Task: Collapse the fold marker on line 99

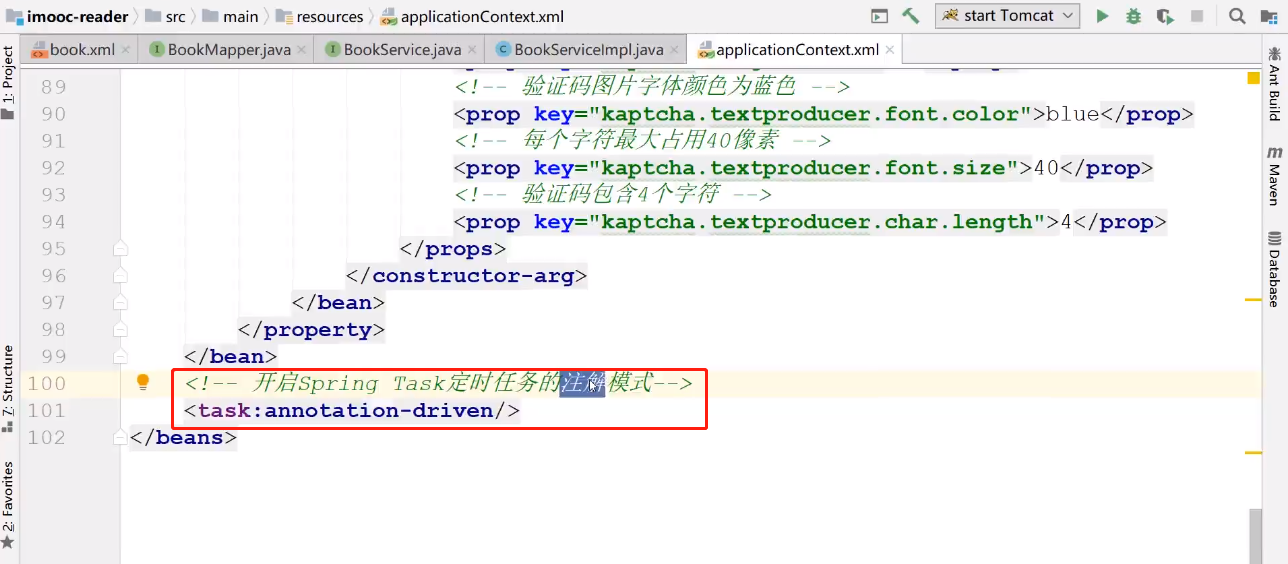Action: click(x=121, y=356)
